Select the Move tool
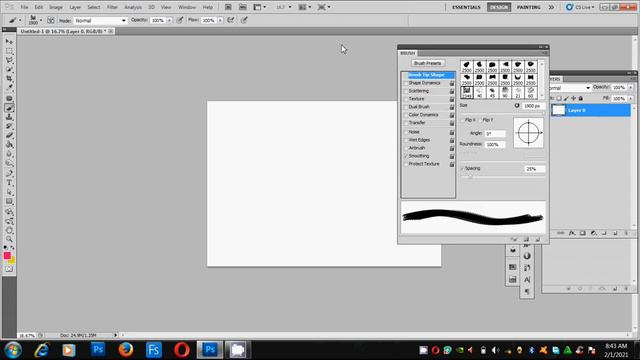The height and width of the screenshot is (360, 640). point(9,42)
